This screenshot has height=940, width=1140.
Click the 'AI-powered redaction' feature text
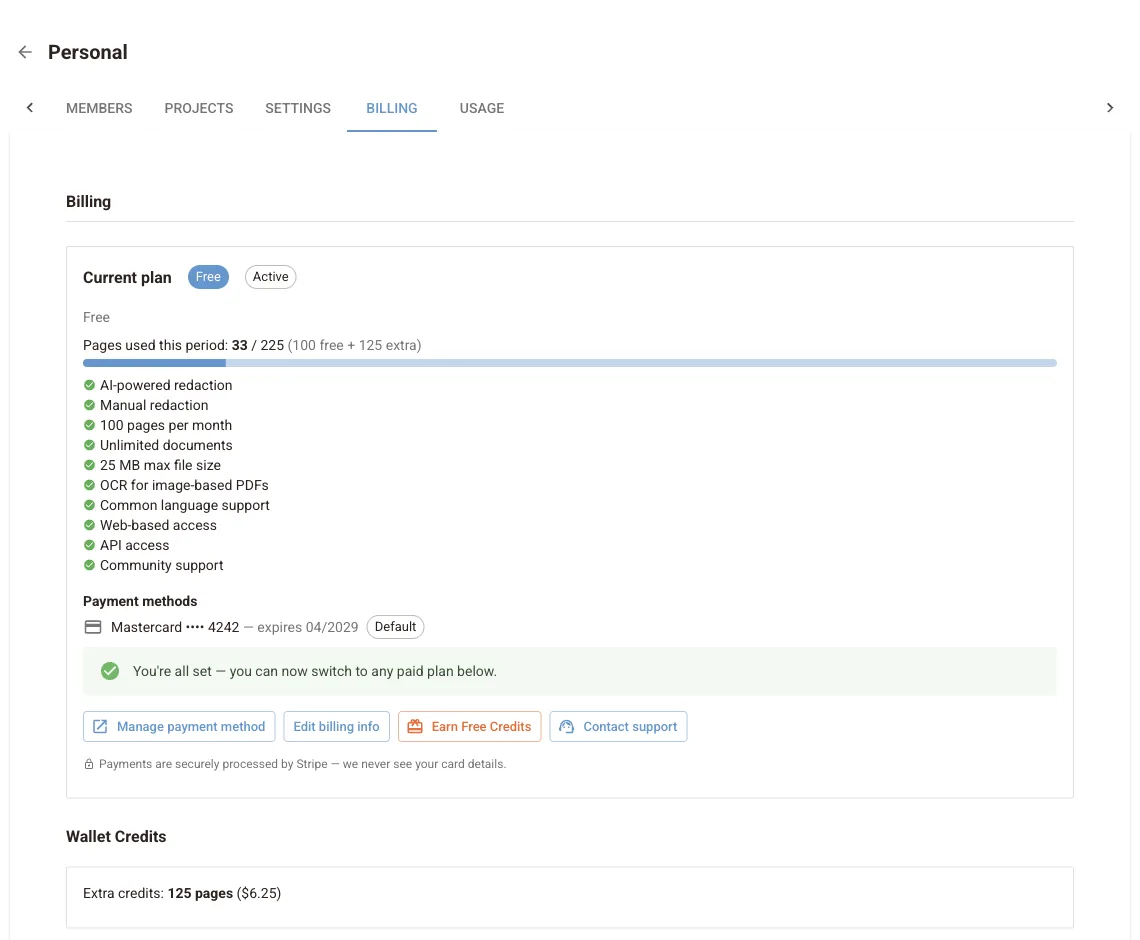[x=166, y=385]
